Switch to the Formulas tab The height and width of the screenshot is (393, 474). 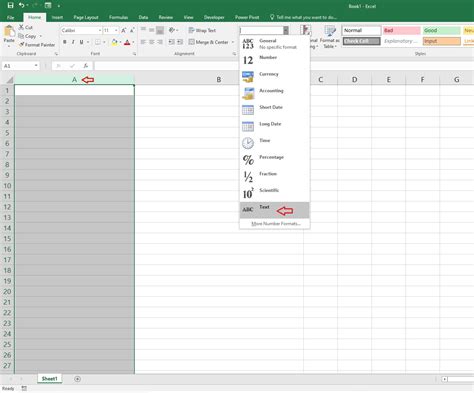pos(118,17)
